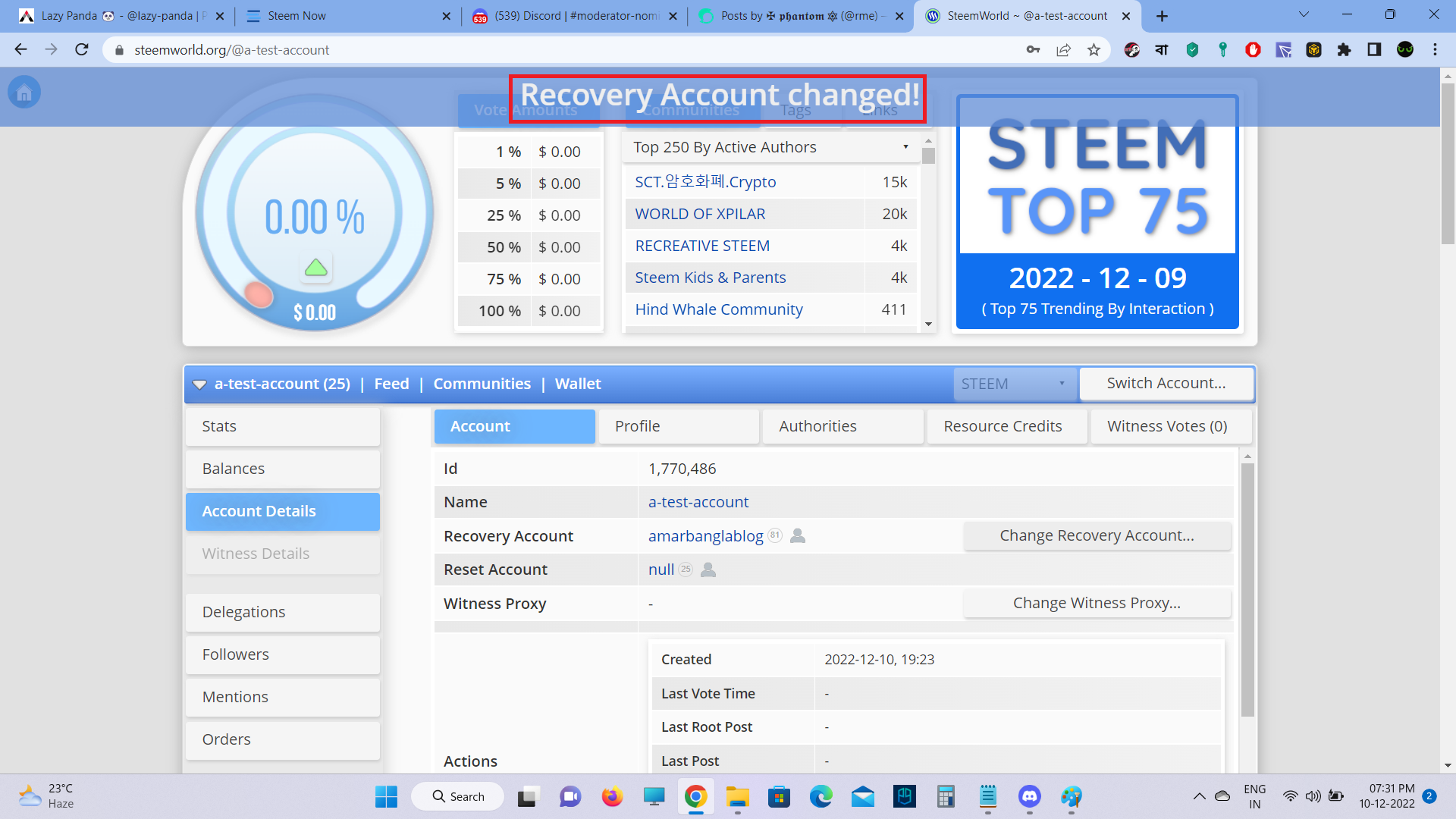Click Change Recovery Account button
Image resolution: width=1456 pixels, height=819 pixels.
(x=1097, y=535)
